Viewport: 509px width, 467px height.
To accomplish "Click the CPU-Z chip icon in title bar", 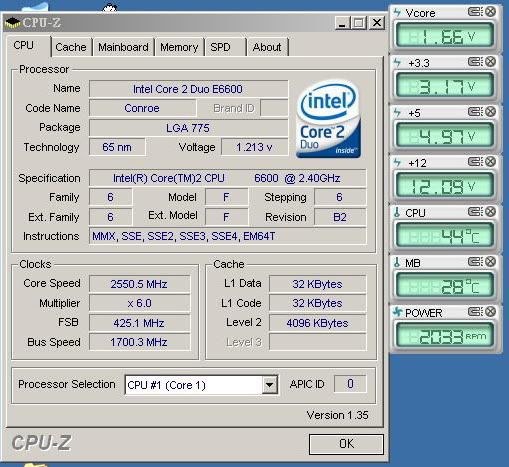I will tap(13, 22).
